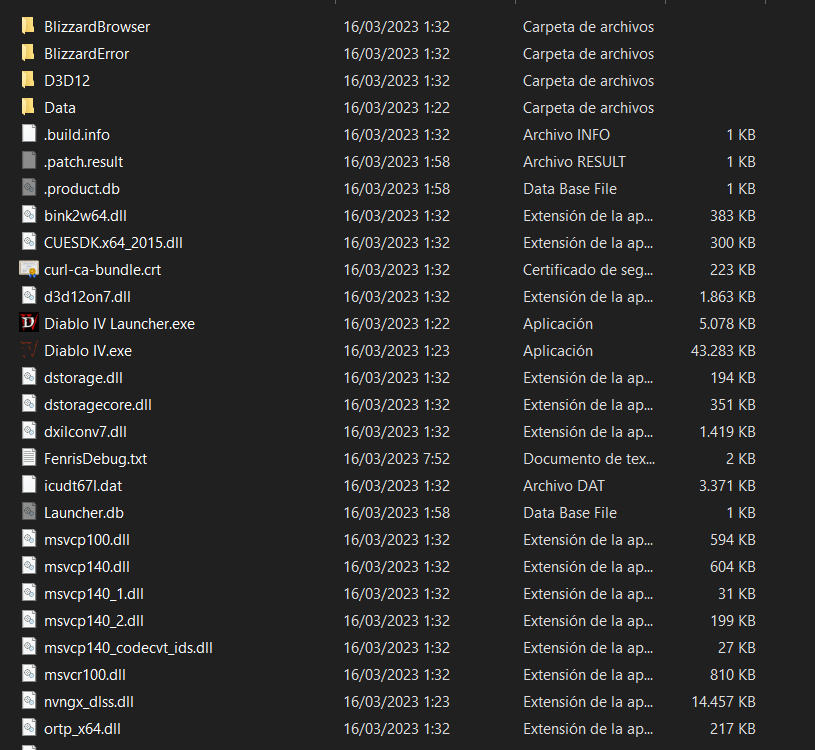
Task: Select the Diablo IV.exe application icon
Action: 29,350
